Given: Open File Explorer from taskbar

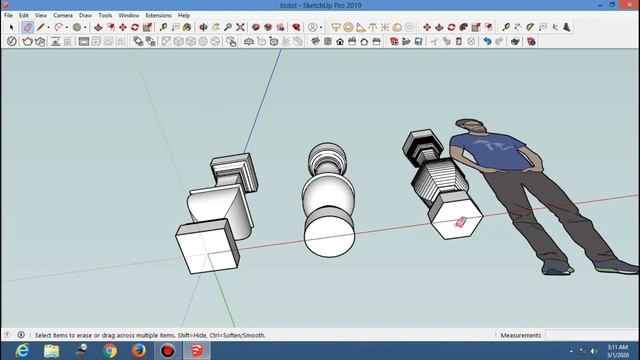Looking at the screenshot, I should point(51,351).
